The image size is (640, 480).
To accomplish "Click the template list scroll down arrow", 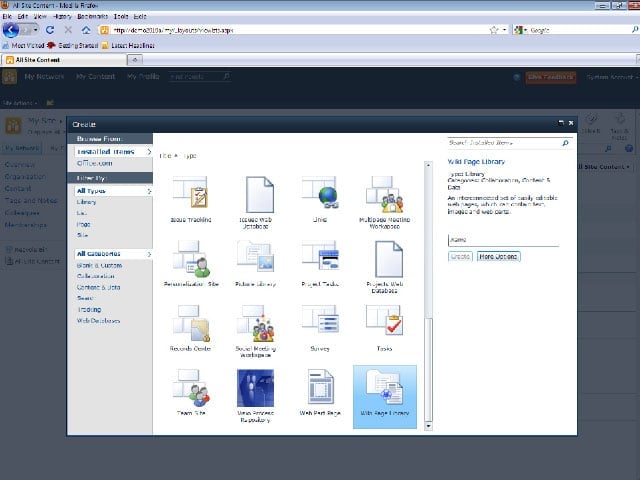I will (428, 426).
